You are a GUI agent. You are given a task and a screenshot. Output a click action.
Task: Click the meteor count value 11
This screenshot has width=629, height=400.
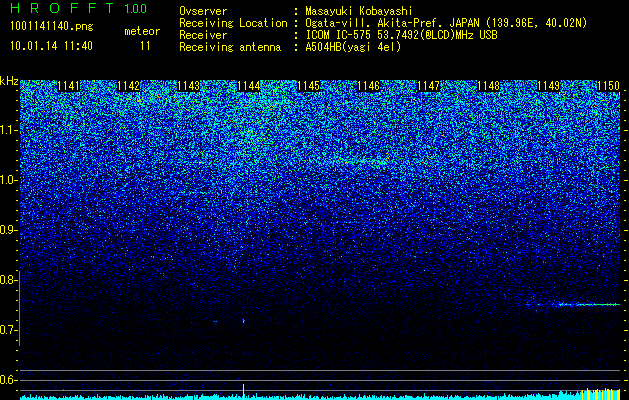pyautogui.click(x=145, y=46)
